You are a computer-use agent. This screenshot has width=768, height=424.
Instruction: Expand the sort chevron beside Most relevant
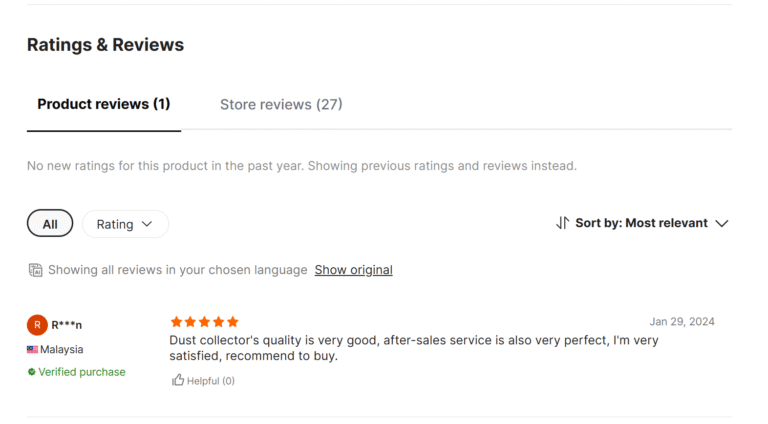click(x=722, y=223)
